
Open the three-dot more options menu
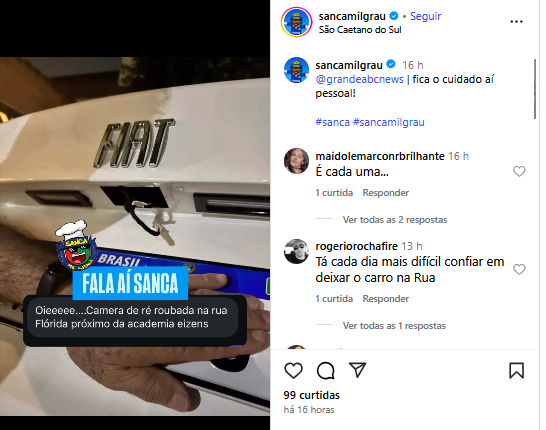point(516,22)
